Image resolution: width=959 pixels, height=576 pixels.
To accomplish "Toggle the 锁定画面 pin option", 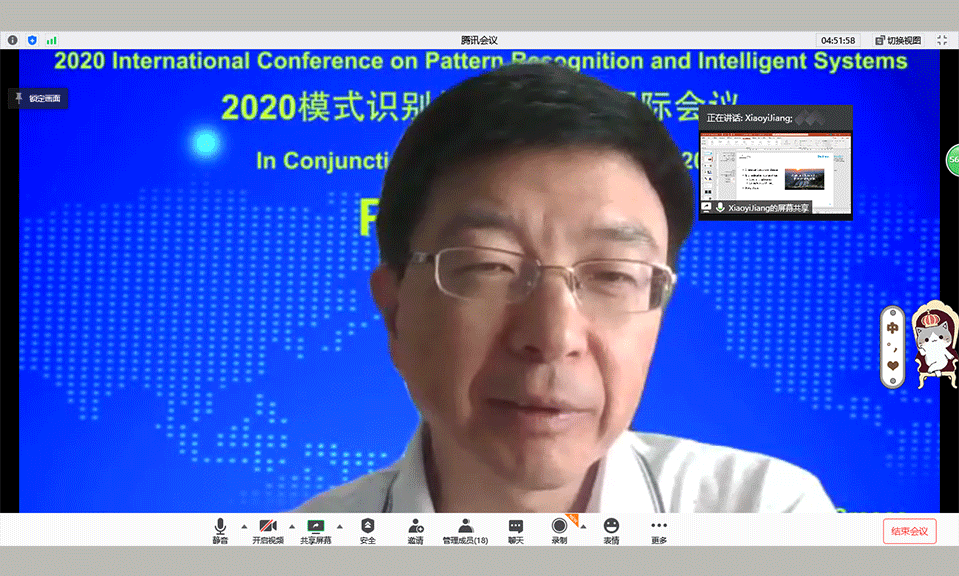I will pyautogui.click(x=38, y=98).
